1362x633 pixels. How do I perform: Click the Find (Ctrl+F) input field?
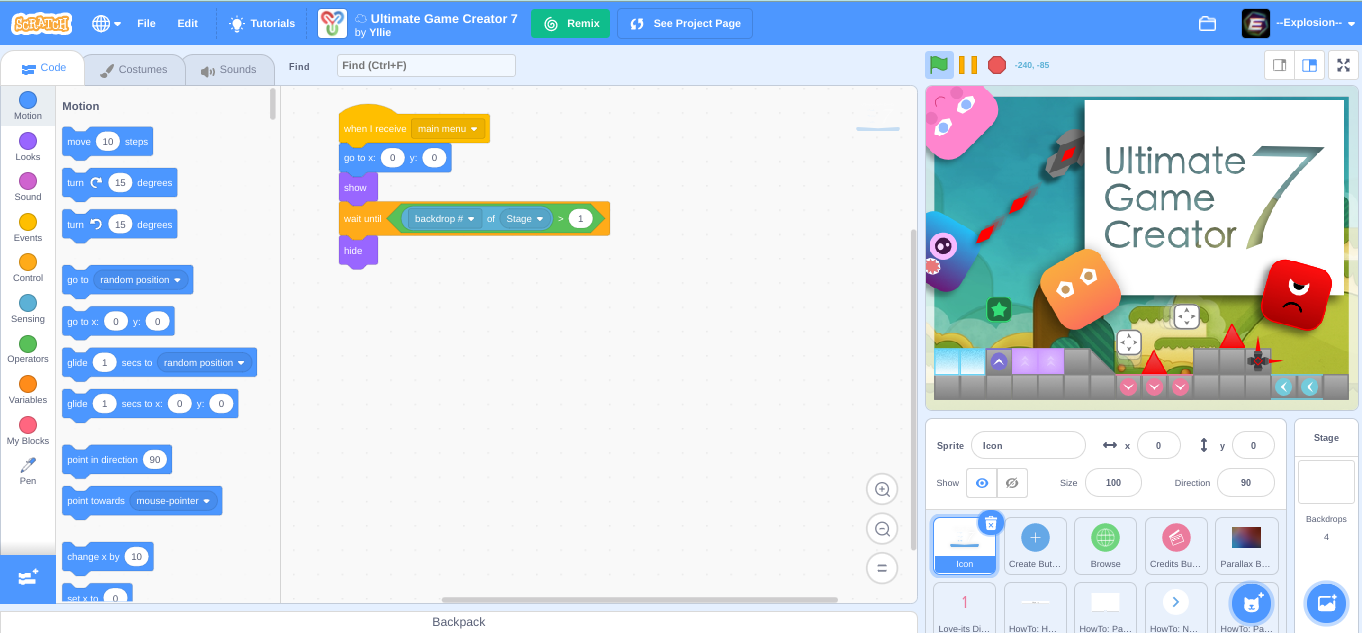pos(426,65)
